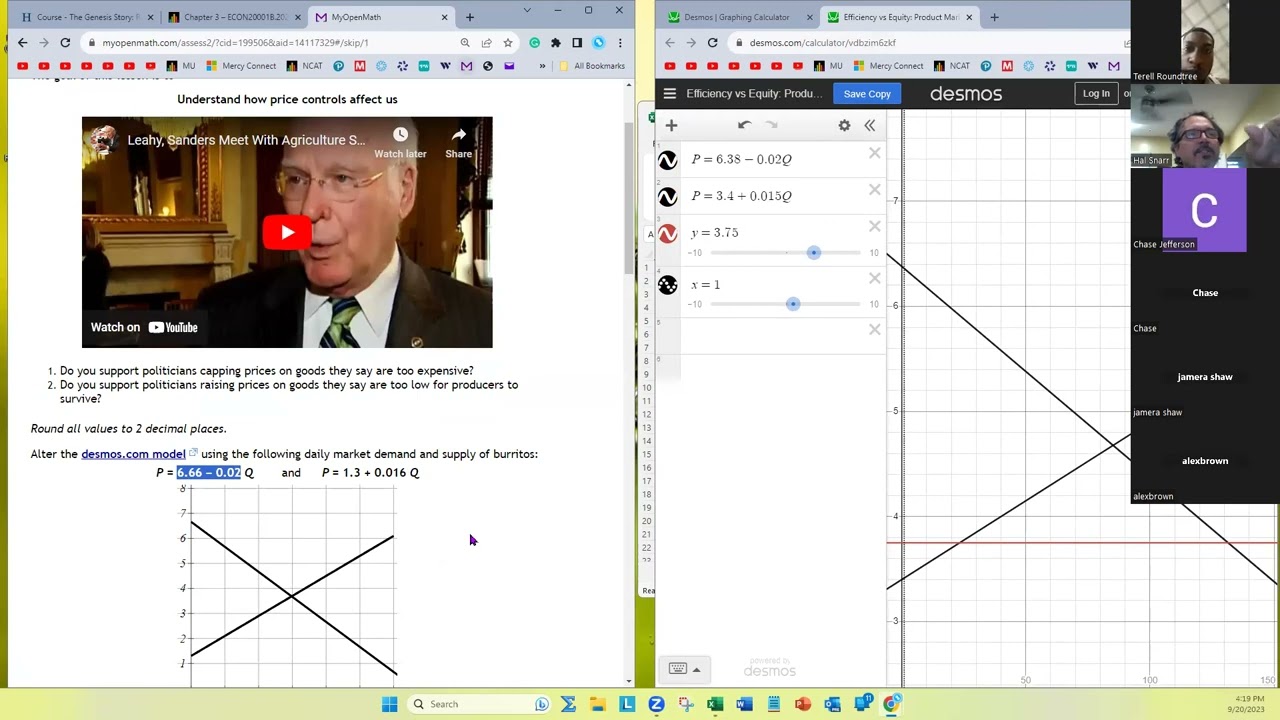Show the Desmos on-screen keypad
1280x720 pixels.
click(678, 669)
